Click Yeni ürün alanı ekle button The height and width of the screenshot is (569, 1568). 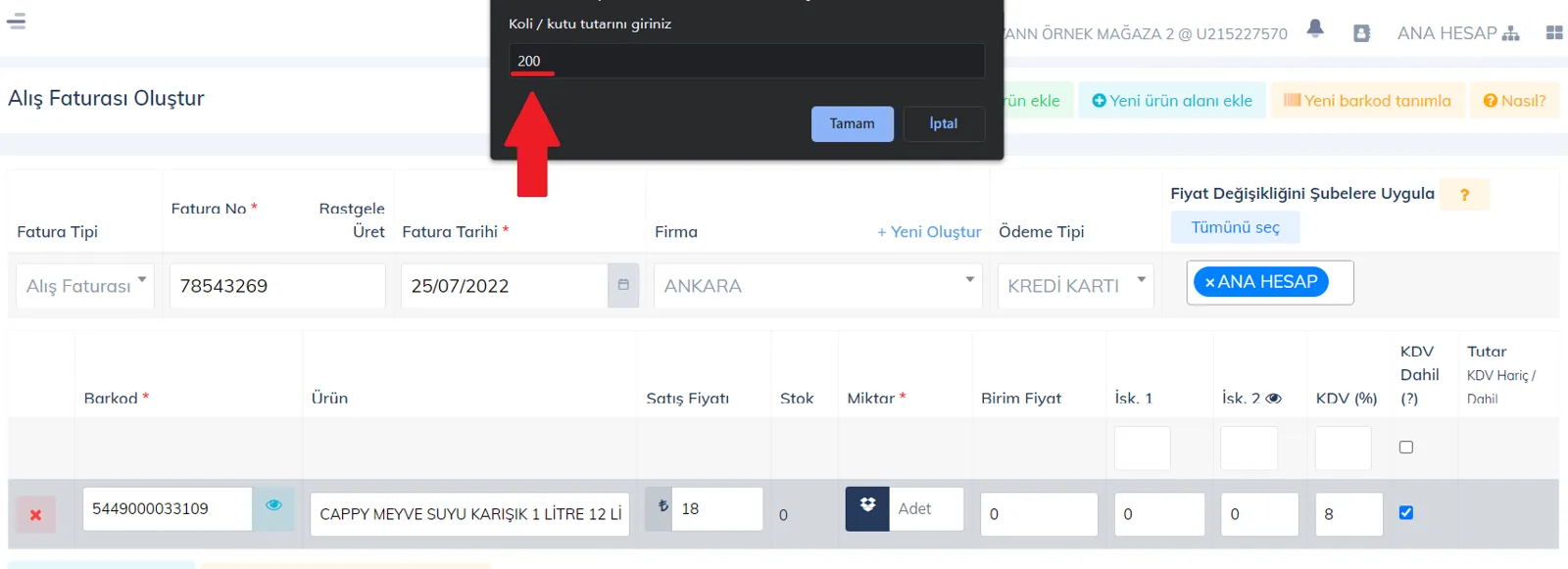coord(1172,100)
